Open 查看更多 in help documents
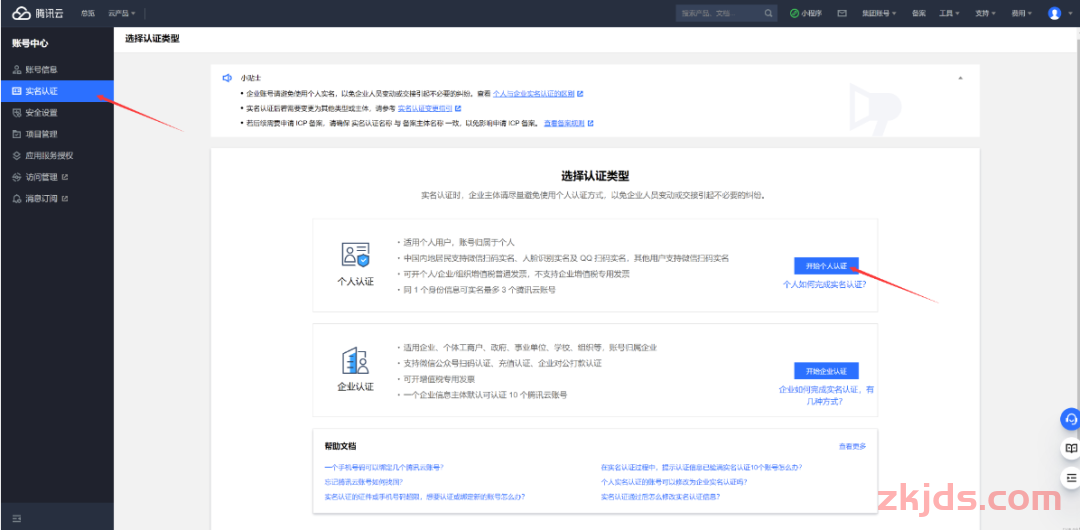Image resolution: width=1080 pixels, height=530 pixels. coord(852,447)
